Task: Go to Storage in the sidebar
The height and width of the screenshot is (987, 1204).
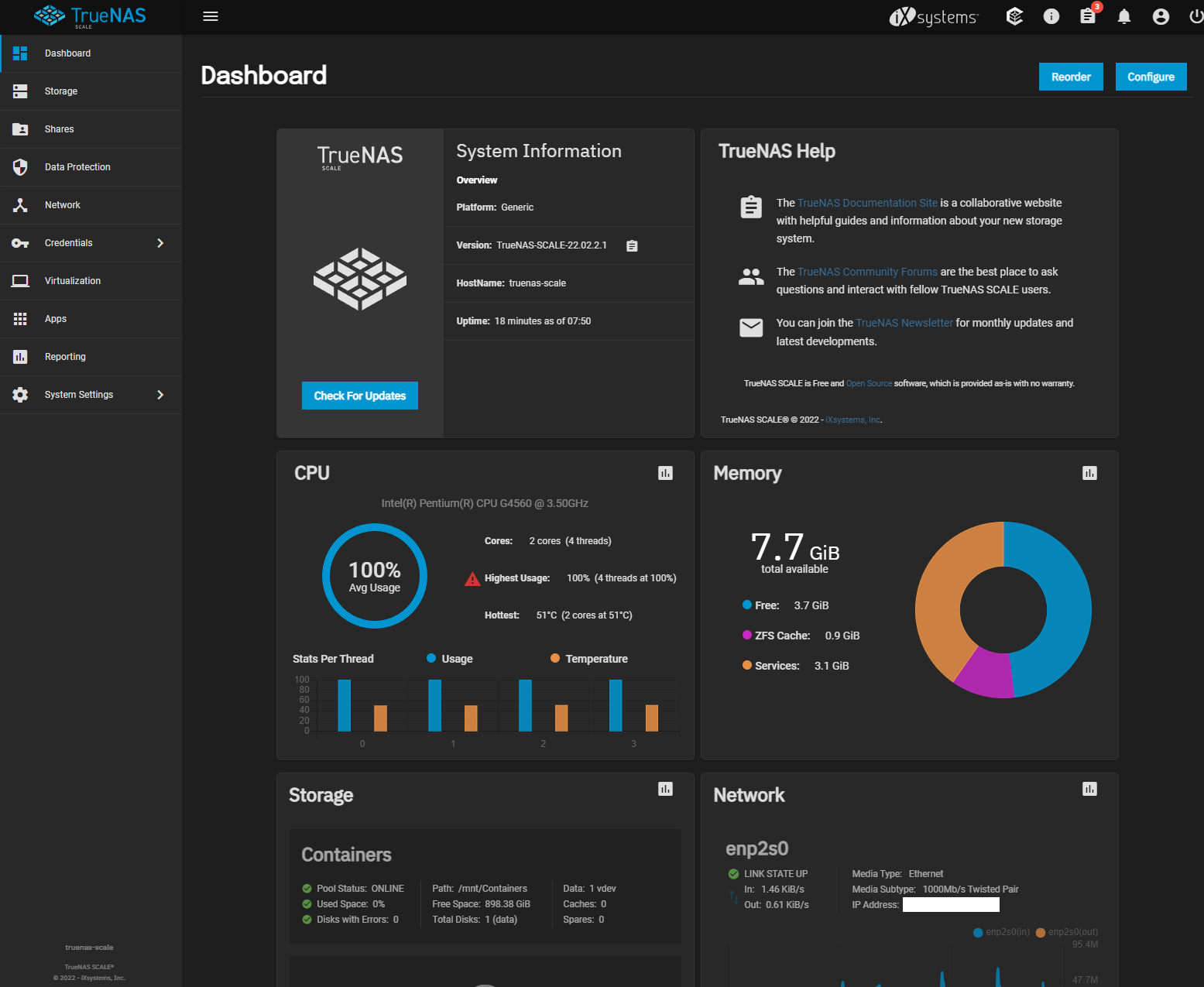Action: pyautogui.click(x=61, y=91)
